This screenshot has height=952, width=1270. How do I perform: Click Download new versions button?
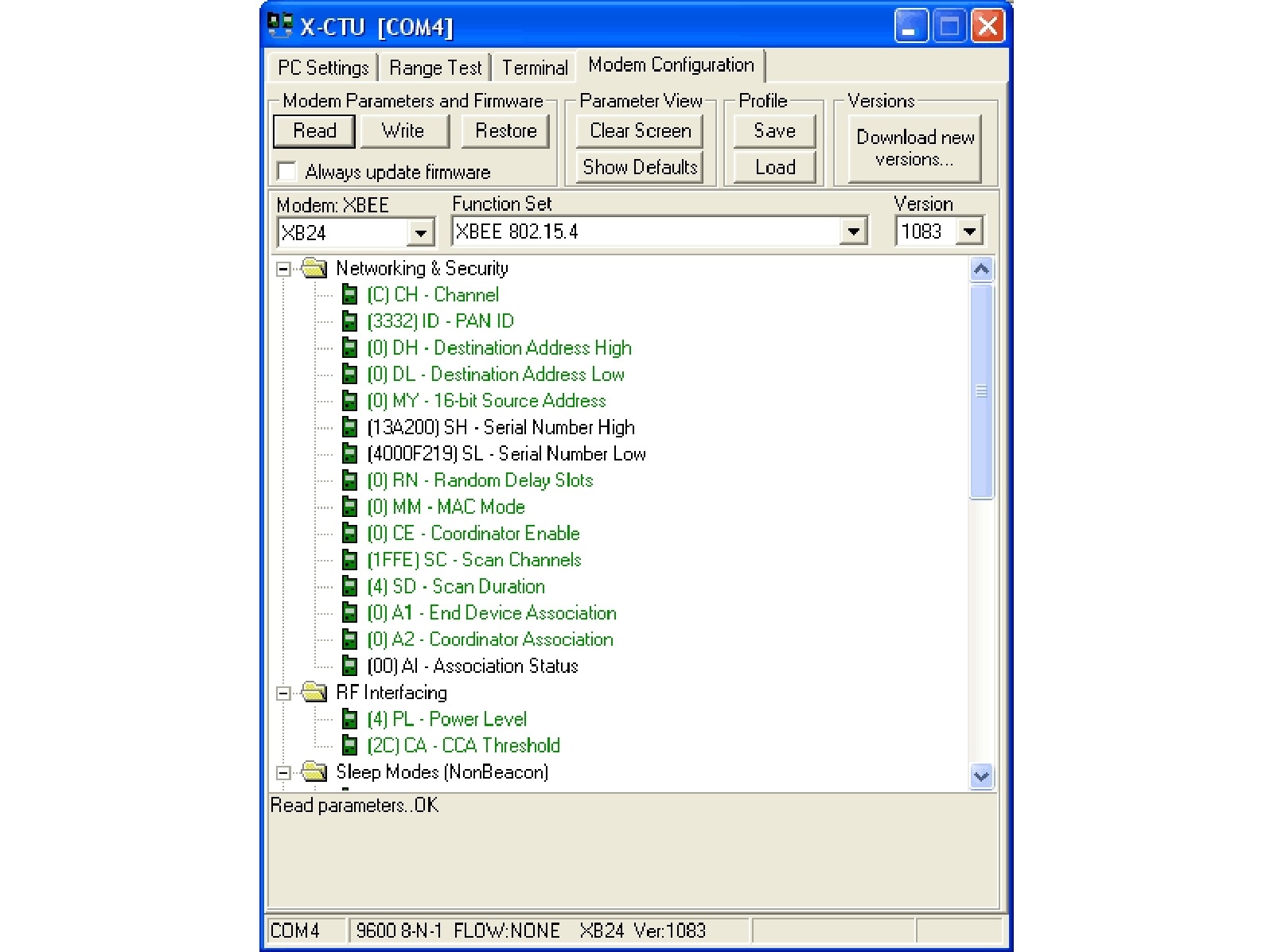(915, 149)
